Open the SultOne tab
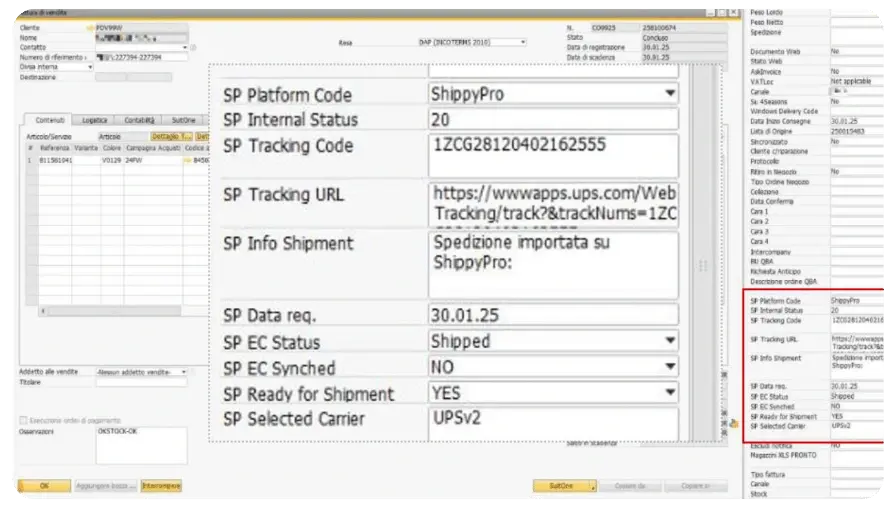This screenshot has width=894, height=510. coord(183,120)
